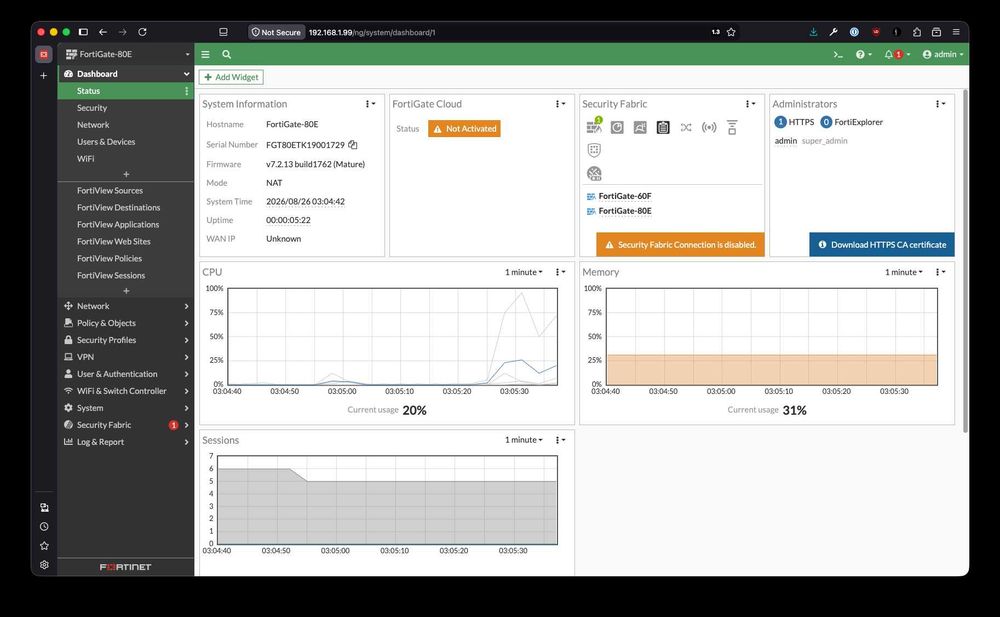The height and width of the screenshot is (617, 1000).
Task: Open browser sidebar settings gear icon
Action: coord(44,565)
